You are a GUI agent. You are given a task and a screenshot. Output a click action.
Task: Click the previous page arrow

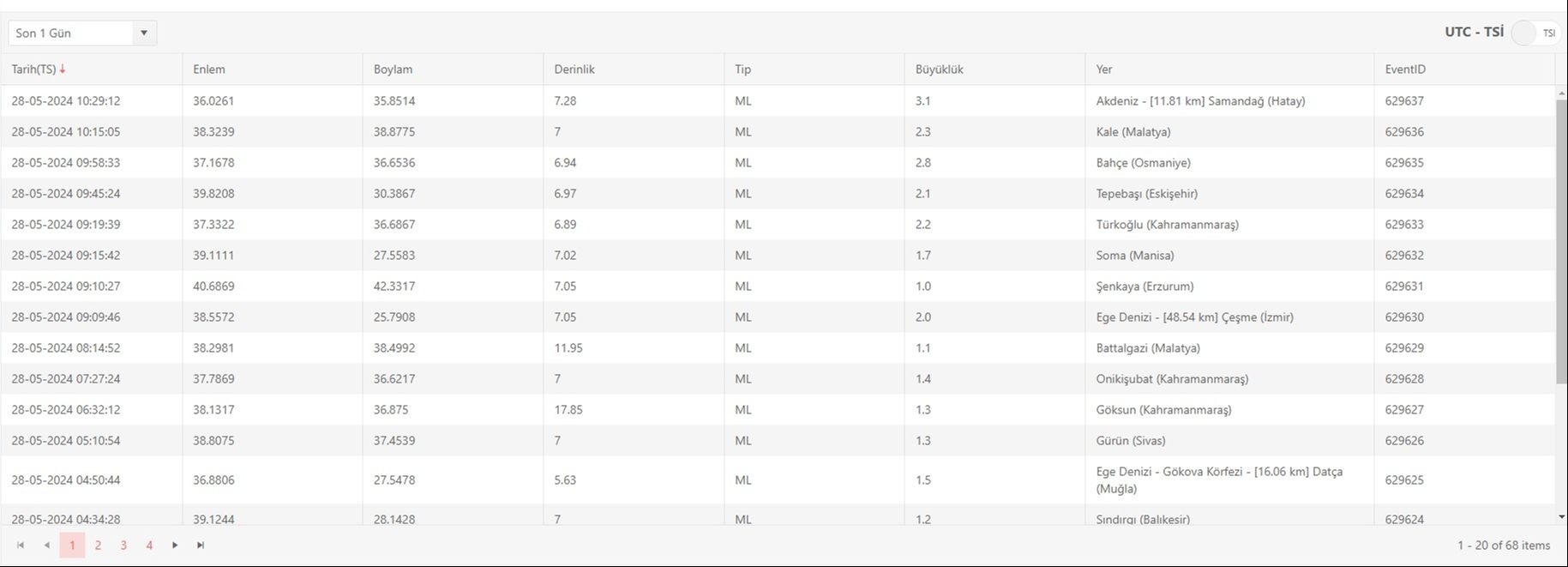pos(46,546)
